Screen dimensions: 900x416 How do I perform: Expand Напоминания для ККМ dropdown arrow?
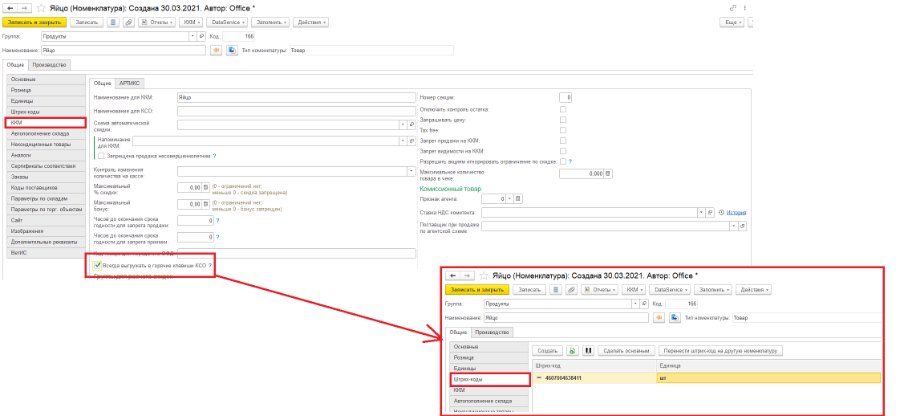point(403,141)
